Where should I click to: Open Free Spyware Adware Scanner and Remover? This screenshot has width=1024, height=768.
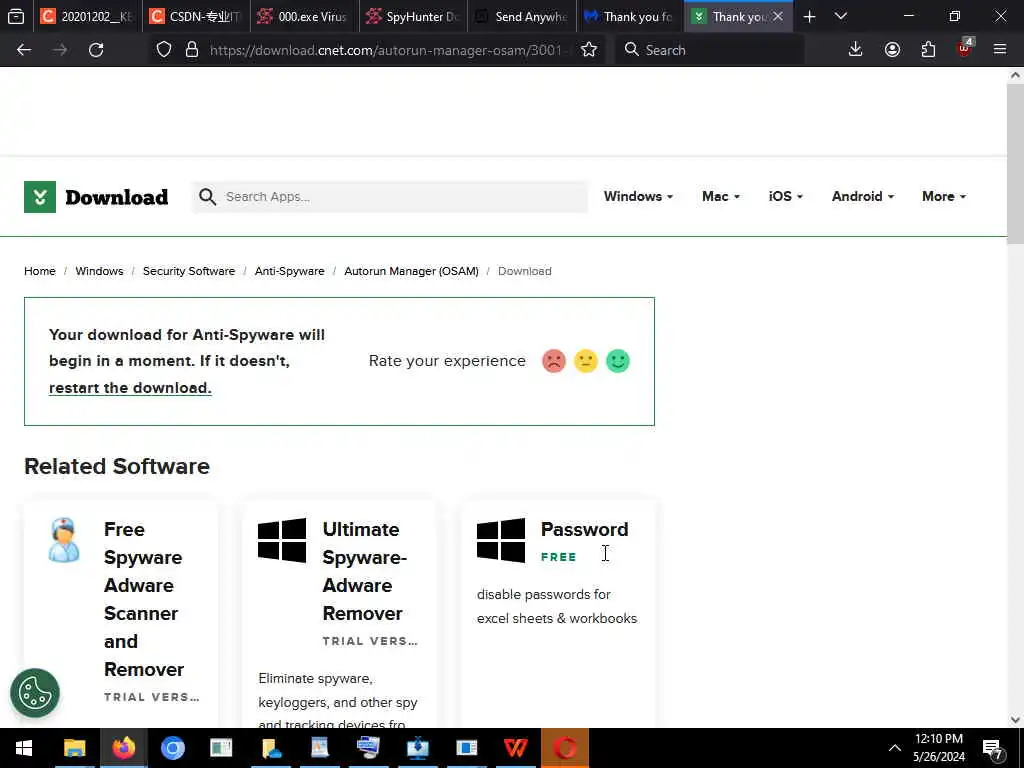pyautogui.click(x=144, y=600)
